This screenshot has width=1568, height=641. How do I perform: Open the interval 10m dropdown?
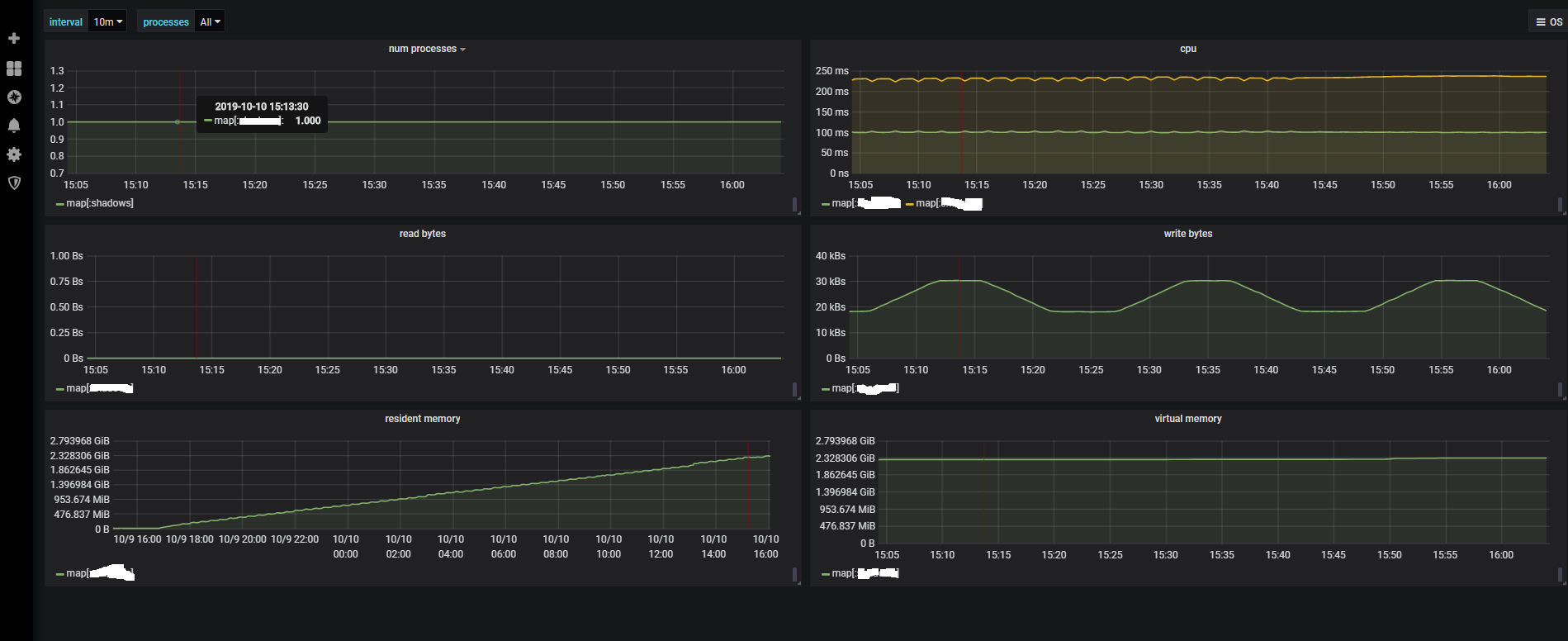pos(107,21)
